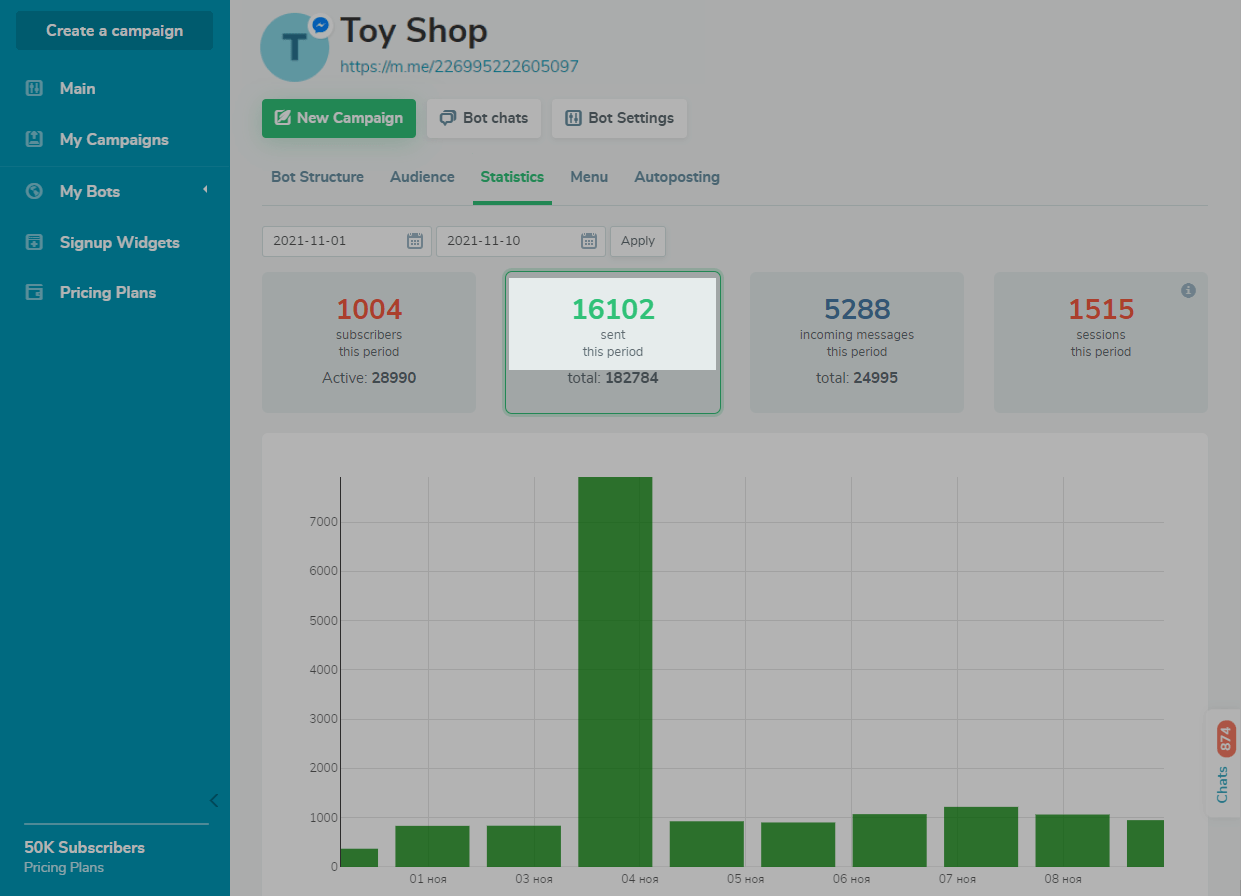
Task: Click the start date field 2021-11-01
Action: [x=335, y=241]
